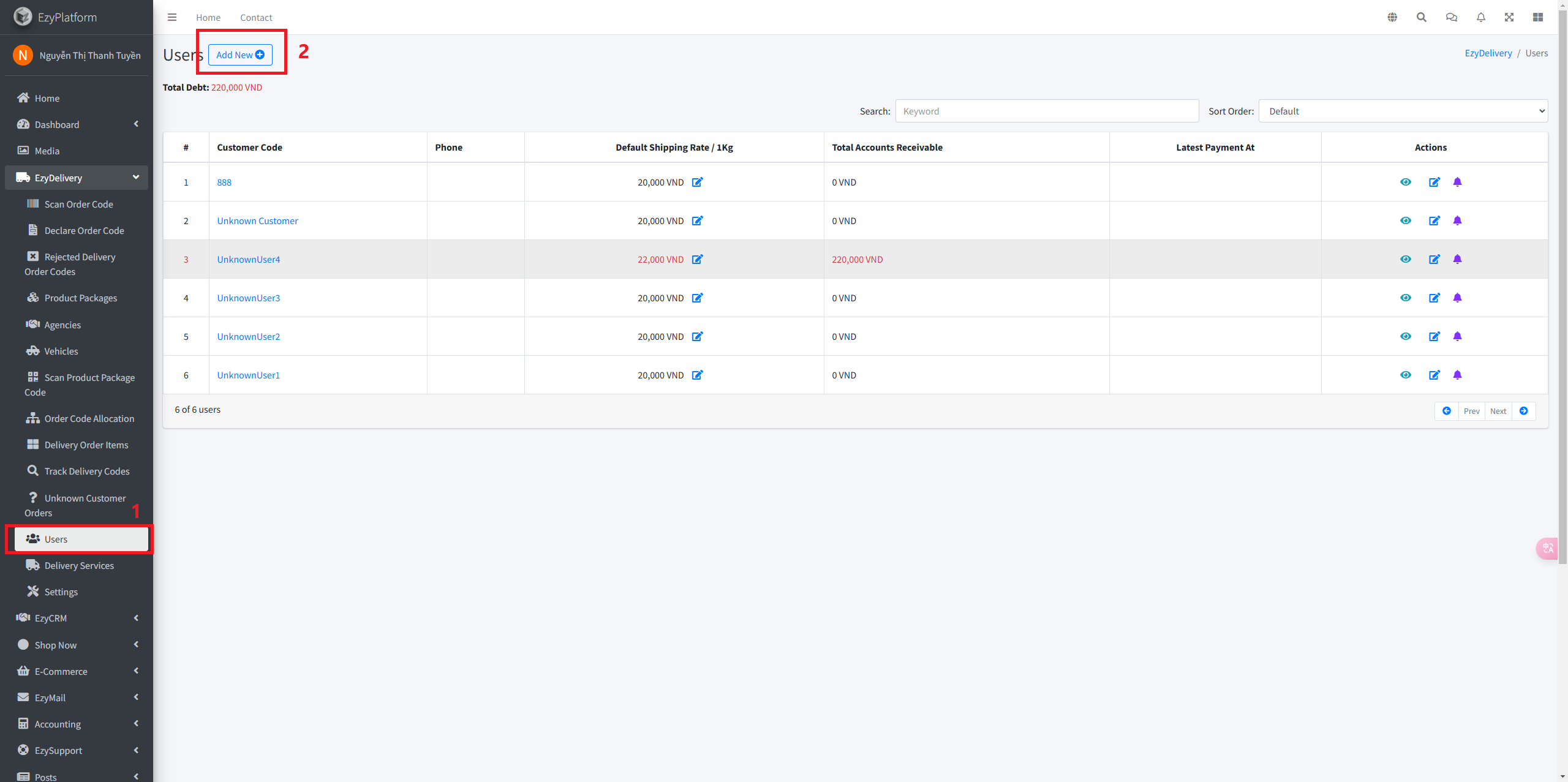The height and width of the screenshot is (782, 1568).
Task: Edit UnknownUser1 in Actions column
Action: click(1434, 375)
